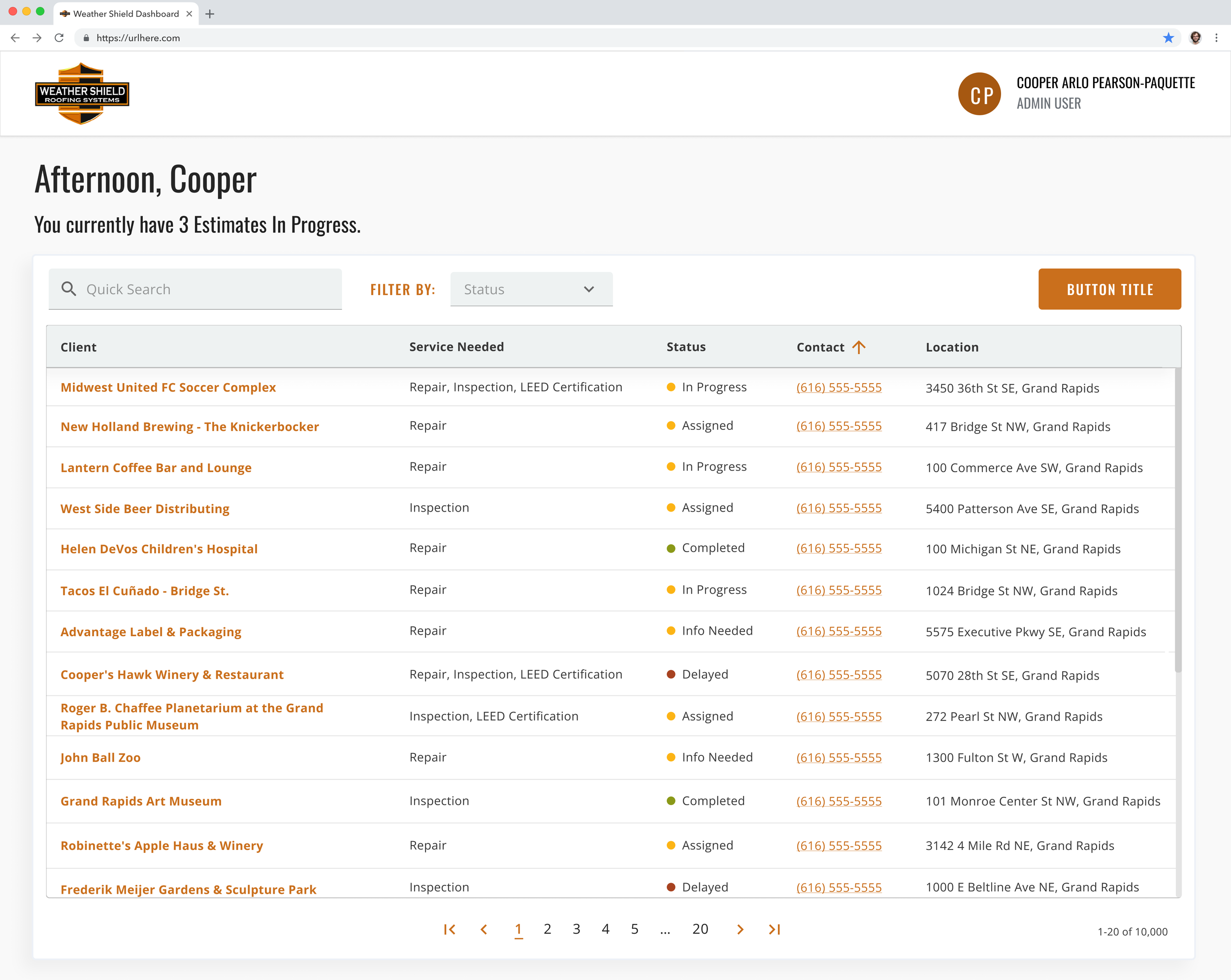The image size is (1231, 980).
Task: Go to page 5
Action: (x=634, y=929)
